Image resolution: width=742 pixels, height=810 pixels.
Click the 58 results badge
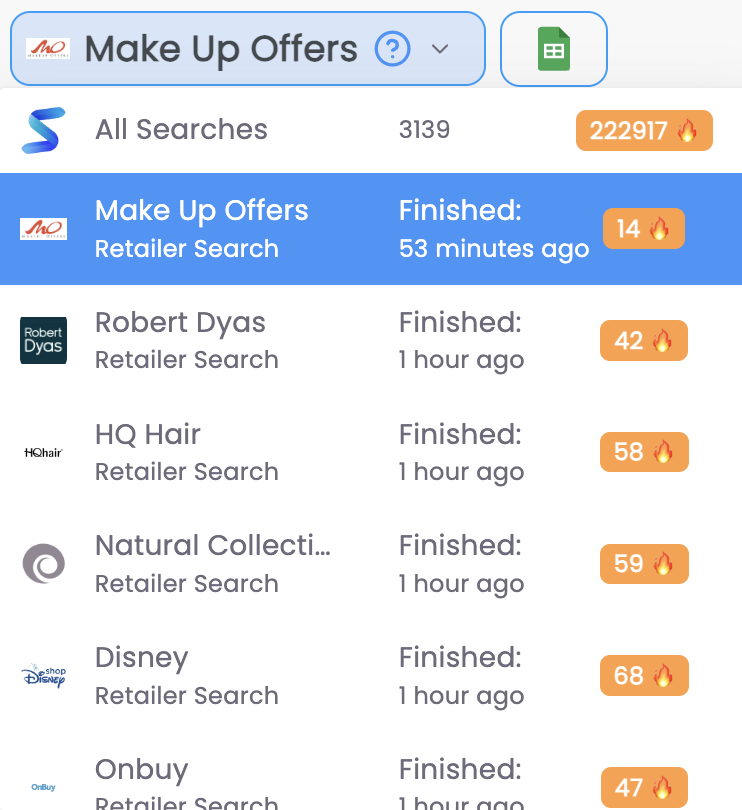click(644, 452)
